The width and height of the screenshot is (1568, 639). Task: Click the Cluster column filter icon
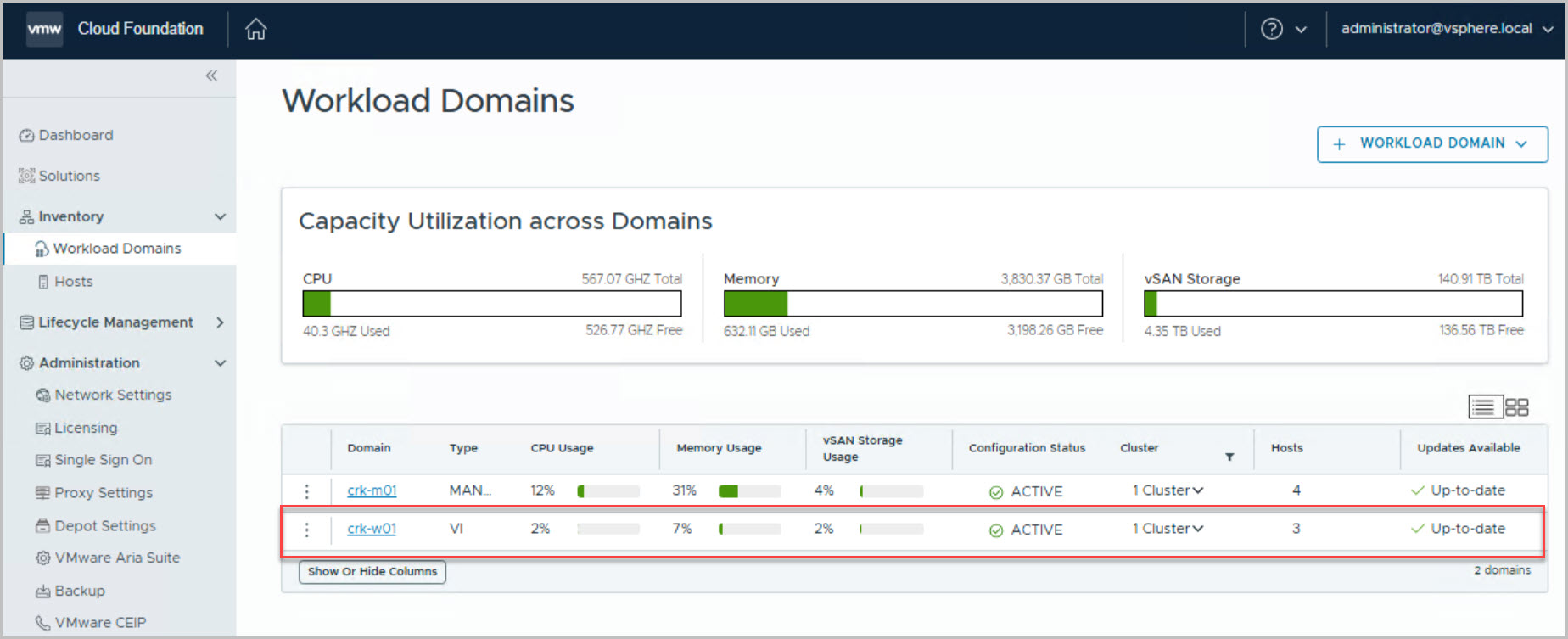point(1229,457)
